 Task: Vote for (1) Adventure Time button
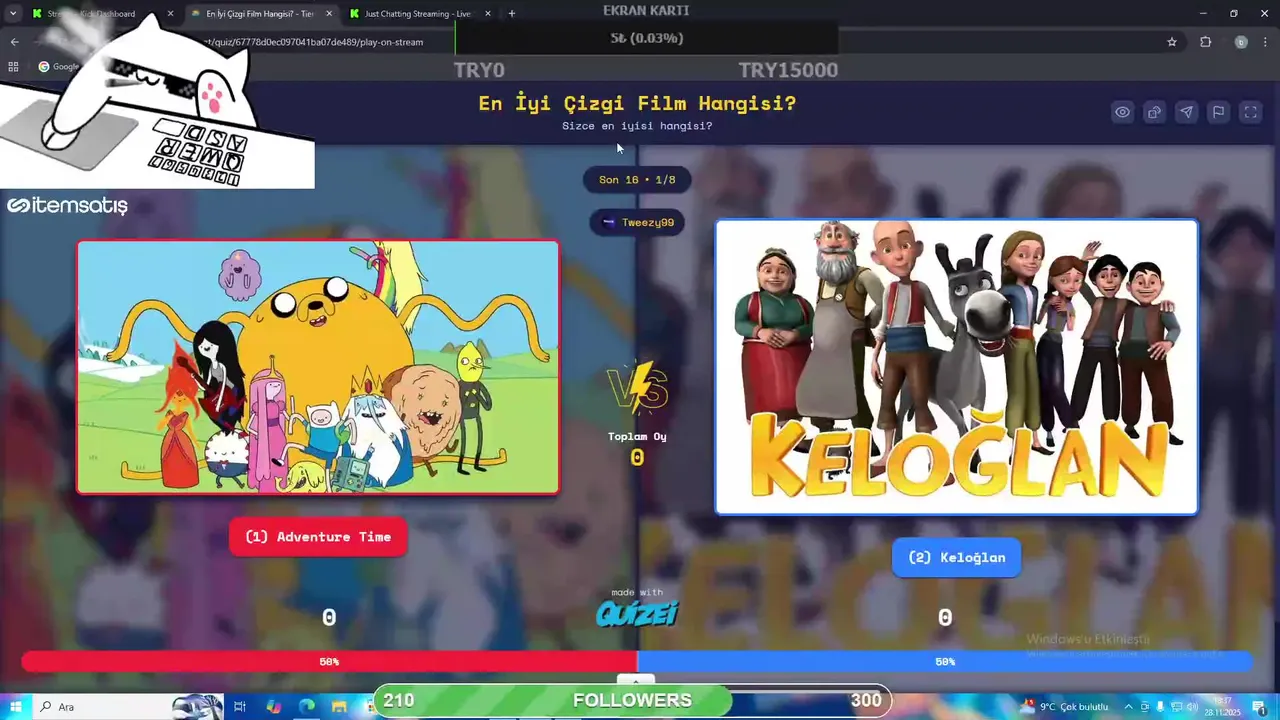[x=318, y=537]
